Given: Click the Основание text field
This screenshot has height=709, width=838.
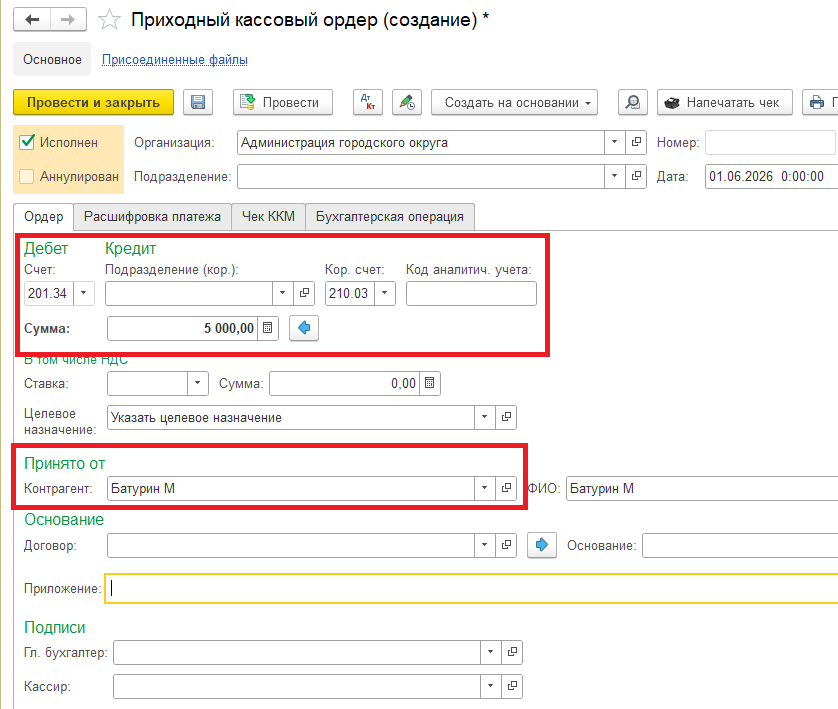Looking at the screenshot, I should [x=740, y=545].
